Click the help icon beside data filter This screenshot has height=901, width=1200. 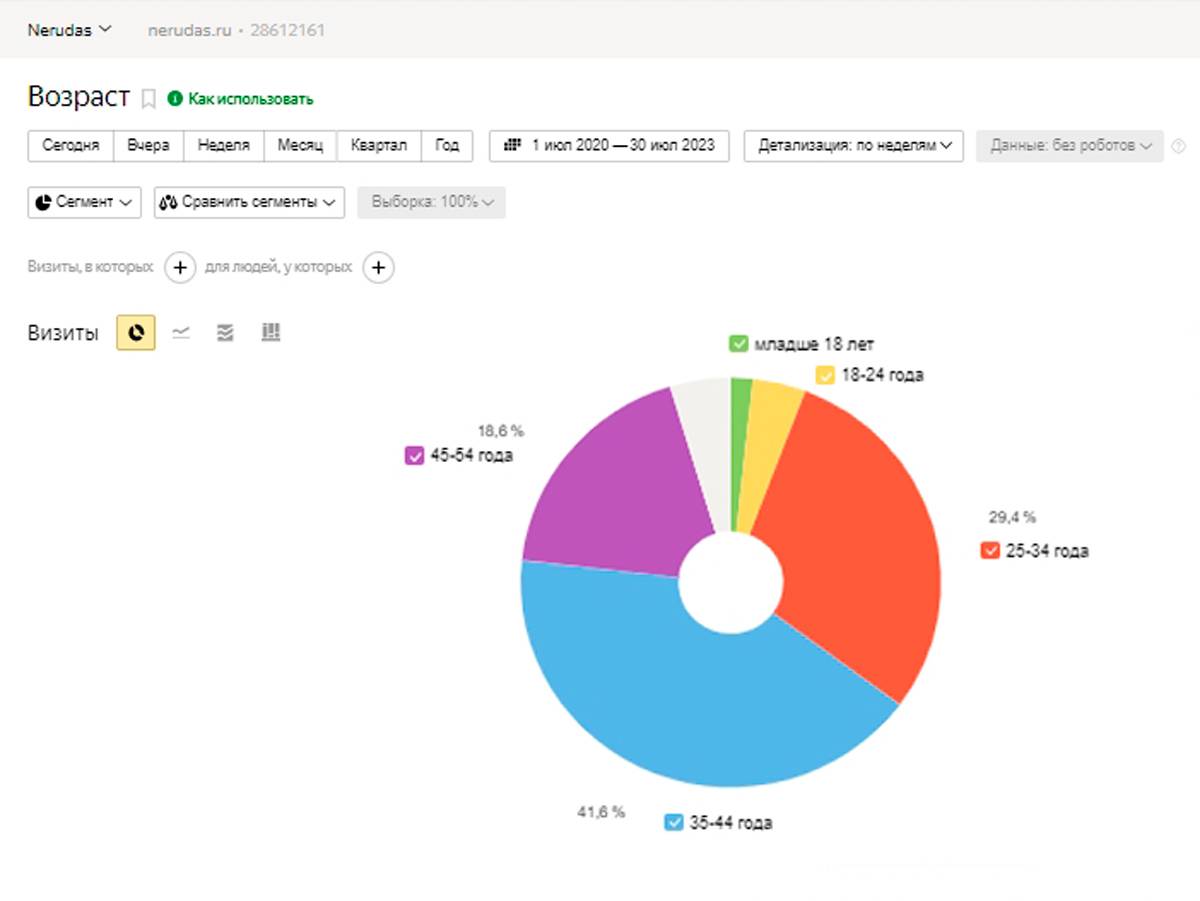pyautogui.click(x=1178, y=146)
